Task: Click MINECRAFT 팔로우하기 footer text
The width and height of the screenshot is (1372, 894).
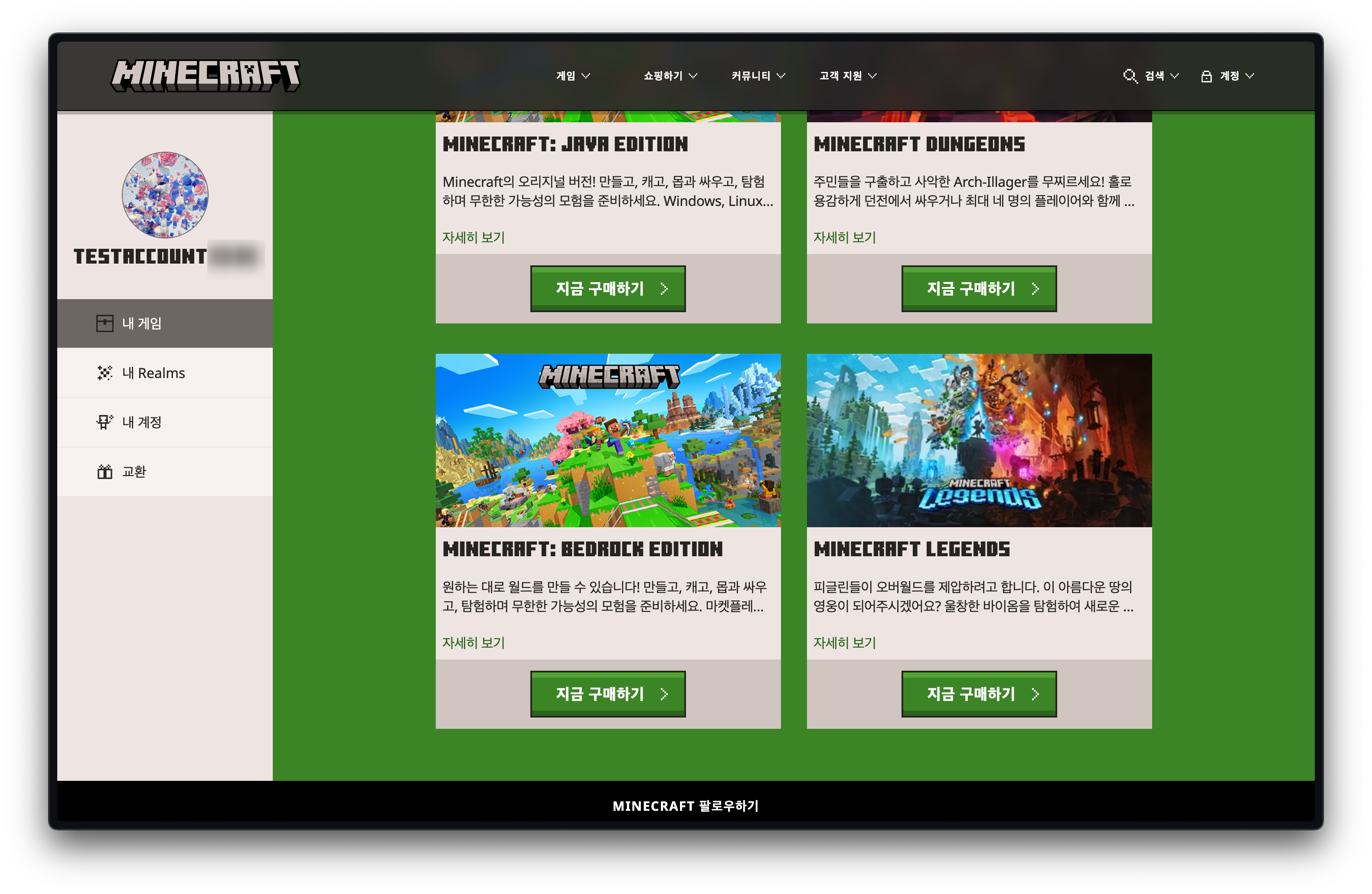Action: click(x=686, y=806)
